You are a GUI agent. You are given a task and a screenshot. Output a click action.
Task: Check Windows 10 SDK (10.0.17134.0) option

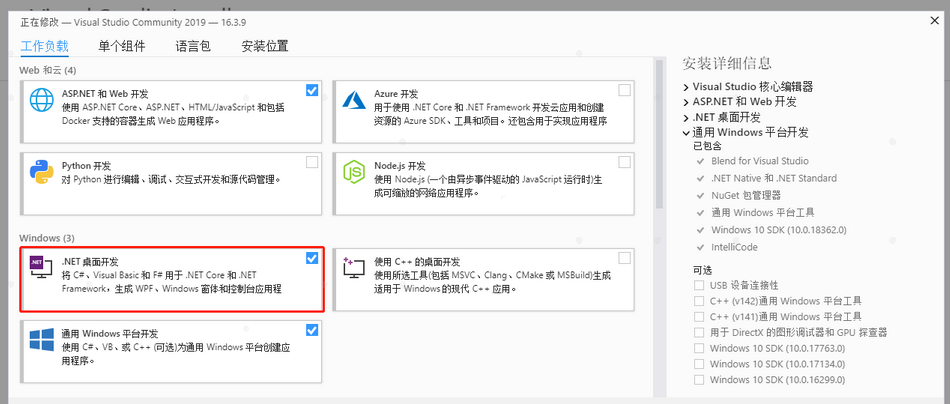coord(699,364)
